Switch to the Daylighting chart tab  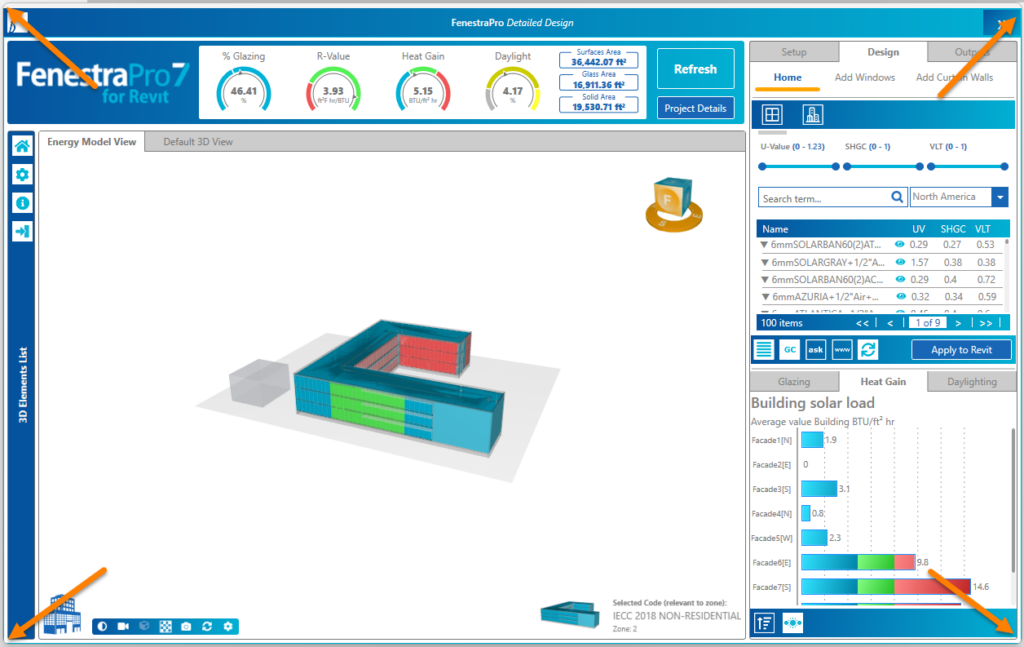[972, 381]
